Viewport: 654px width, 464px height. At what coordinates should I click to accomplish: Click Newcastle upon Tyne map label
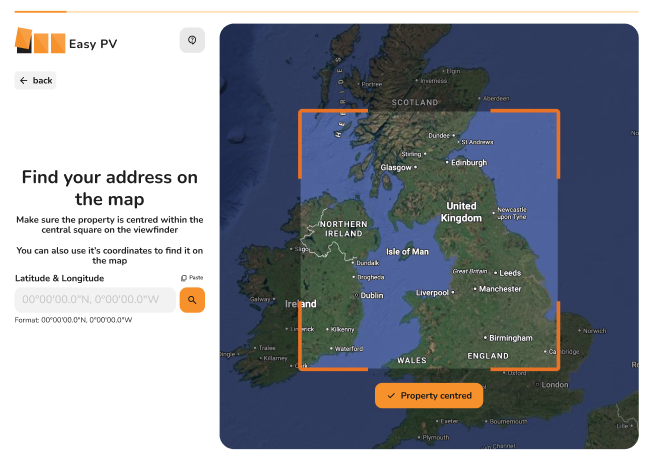[x=512, y=213]
